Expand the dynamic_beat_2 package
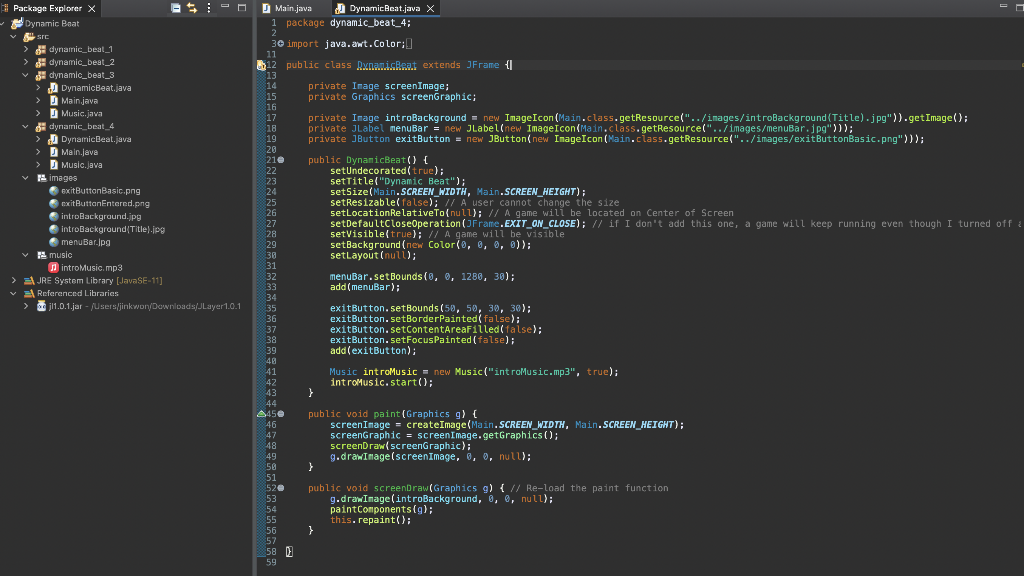1024x576 pixels. pyautogui.click(x=27, y=62)
